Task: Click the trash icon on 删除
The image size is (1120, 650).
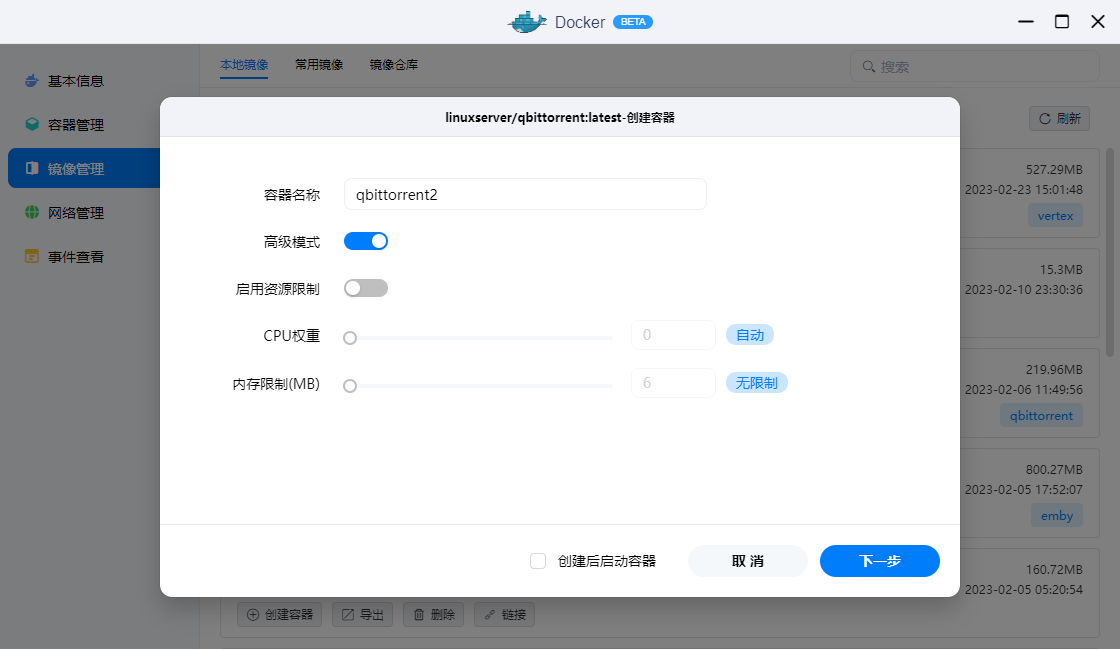Action: pos(419,614)
